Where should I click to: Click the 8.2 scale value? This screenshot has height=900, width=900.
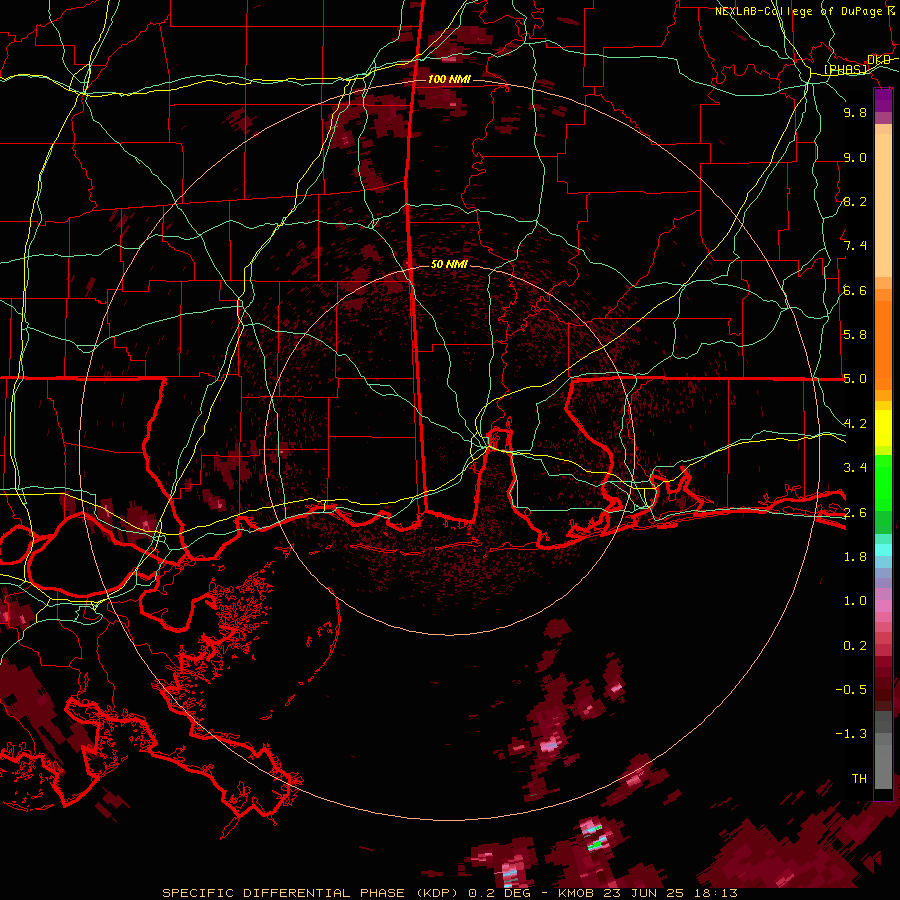pos(855,201)
